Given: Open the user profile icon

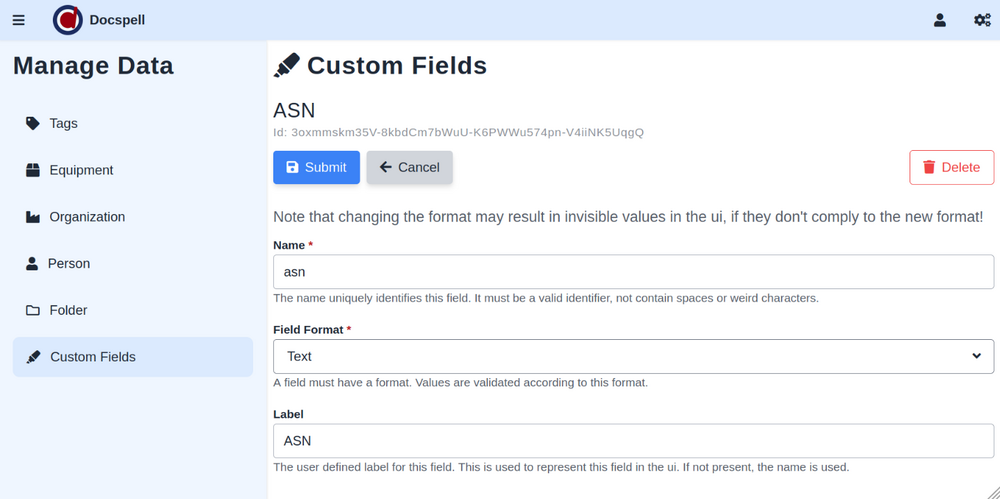Looking at the screenshot, I should point(940,20).
